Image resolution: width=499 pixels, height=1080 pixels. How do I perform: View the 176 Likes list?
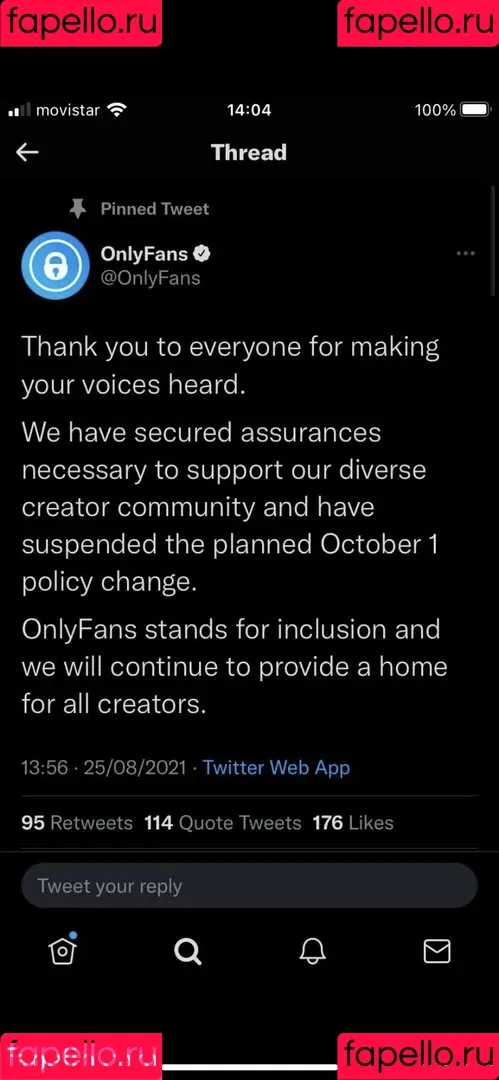pos(353,822)
